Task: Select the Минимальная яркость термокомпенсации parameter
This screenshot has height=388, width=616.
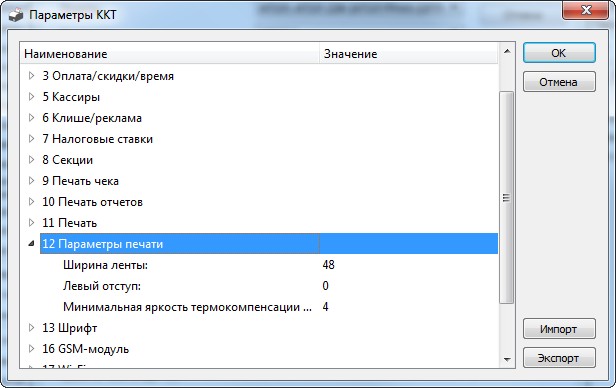Action: click(187, 307)
